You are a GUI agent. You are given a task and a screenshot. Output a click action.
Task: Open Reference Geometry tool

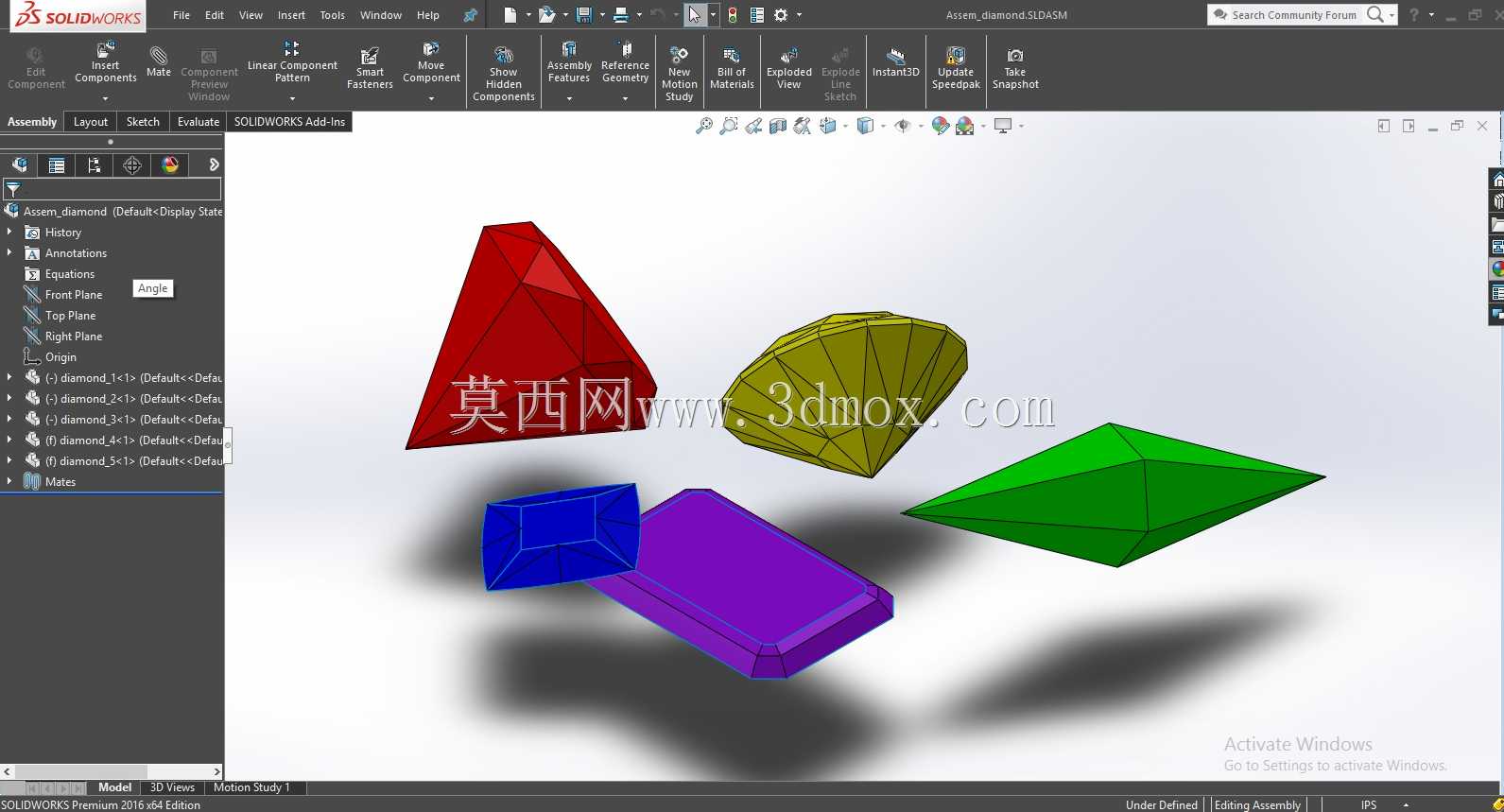(x=625, y=62)
